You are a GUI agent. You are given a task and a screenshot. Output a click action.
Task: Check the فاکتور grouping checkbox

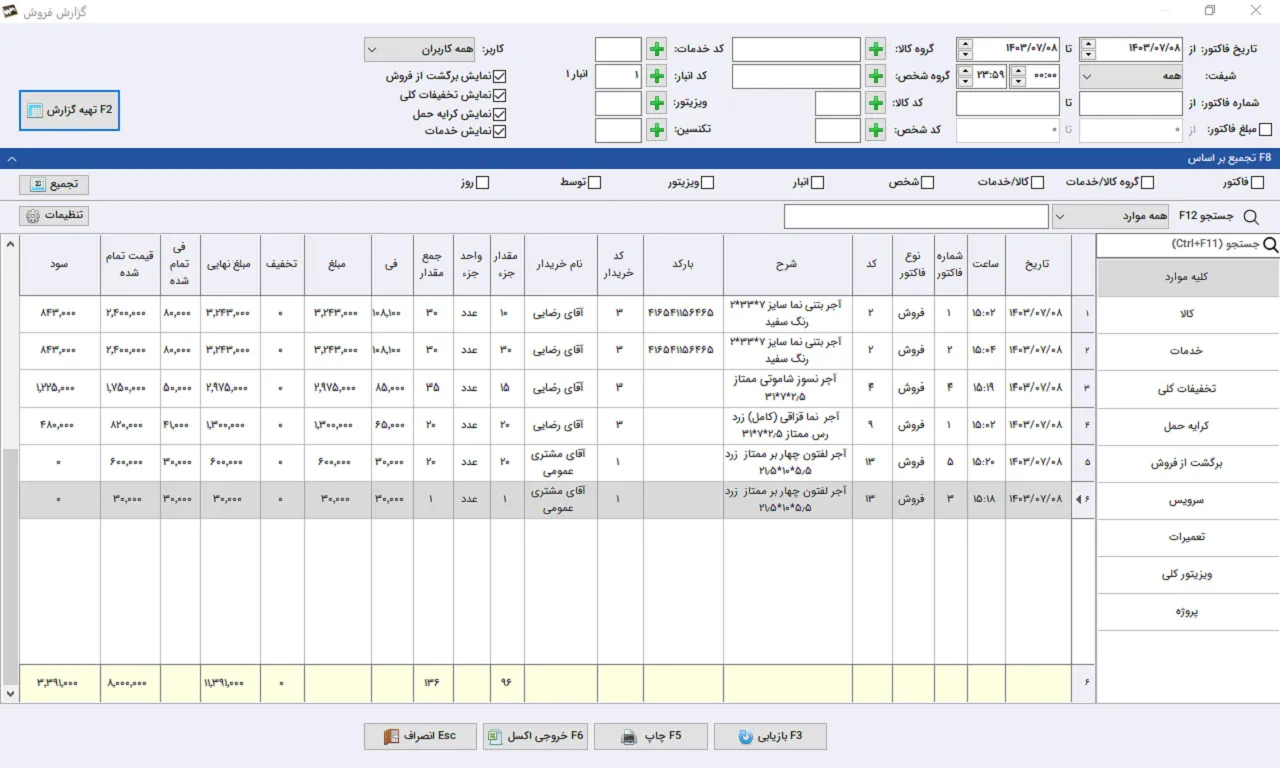tap(1257, 182)
